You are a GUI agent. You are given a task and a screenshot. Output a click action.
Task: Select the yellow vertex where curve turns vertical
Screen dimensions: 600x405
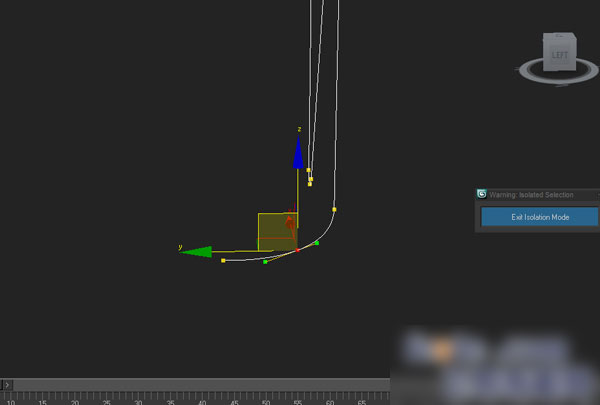tap(334, 209)
